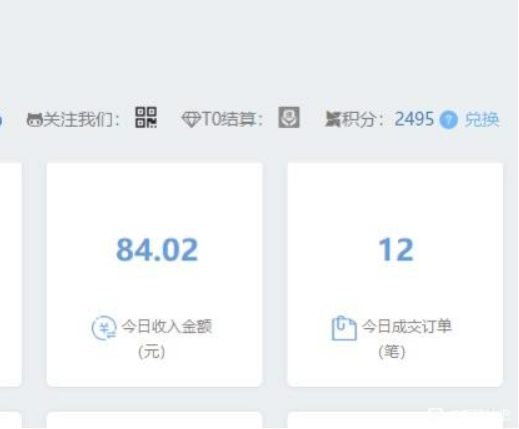
Task: Click the document icon for 今日成交订单
Action: (344, 328)
